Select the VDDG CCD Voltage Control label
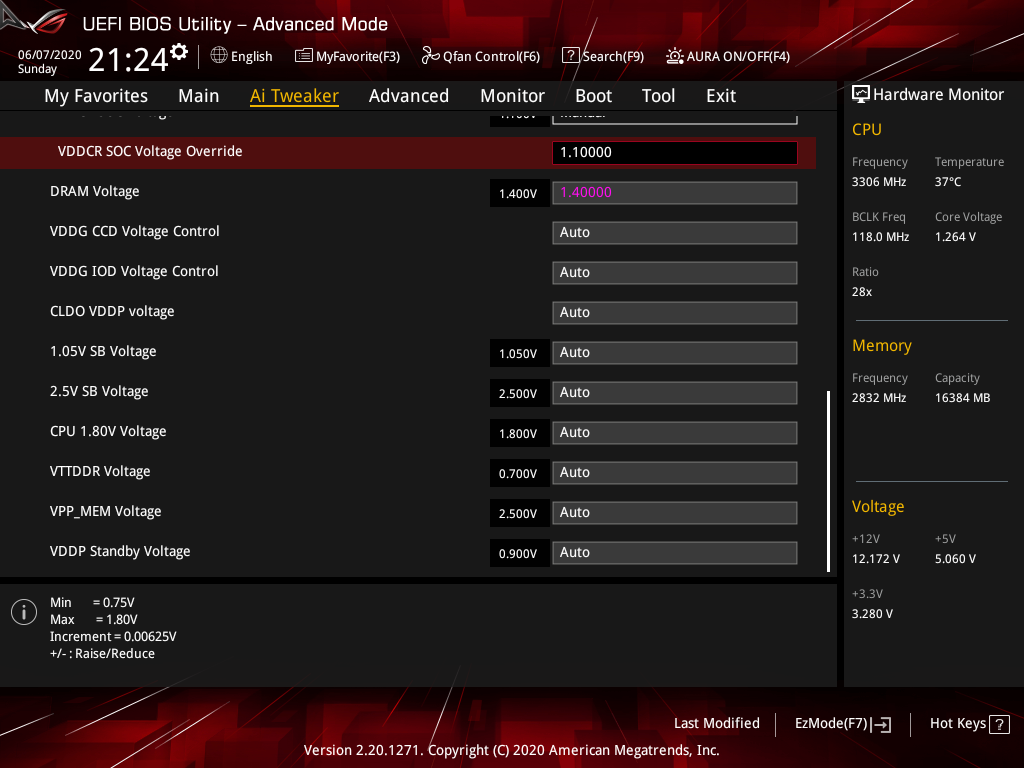The image size is (1024, 768). tap(135, 231)
